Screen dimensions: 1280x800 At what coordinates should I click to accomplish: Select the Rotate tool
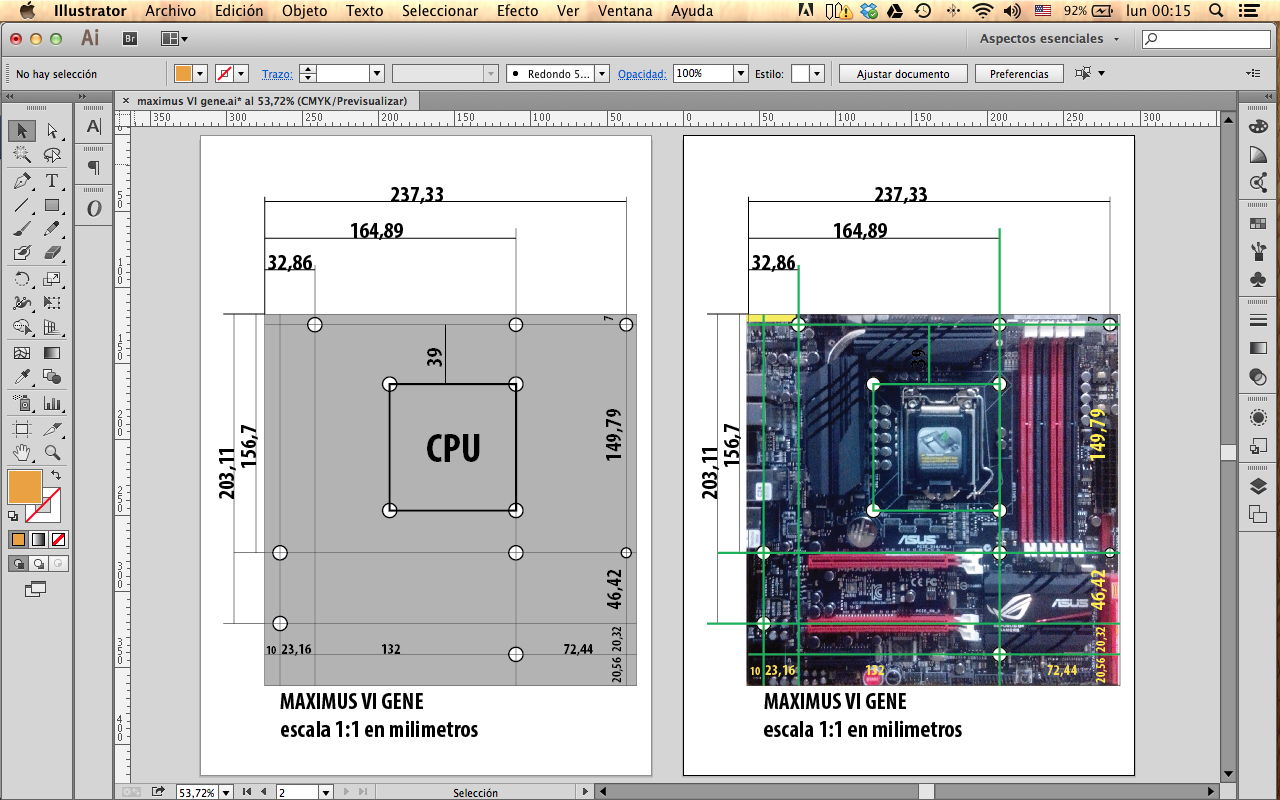click(21, 279)
